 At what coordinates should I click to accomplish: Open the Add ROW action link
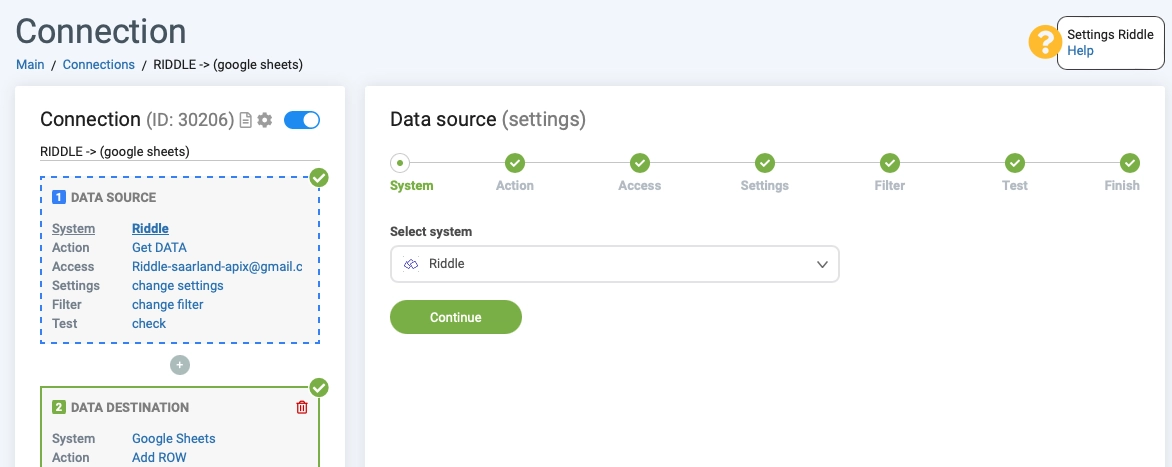159,457
